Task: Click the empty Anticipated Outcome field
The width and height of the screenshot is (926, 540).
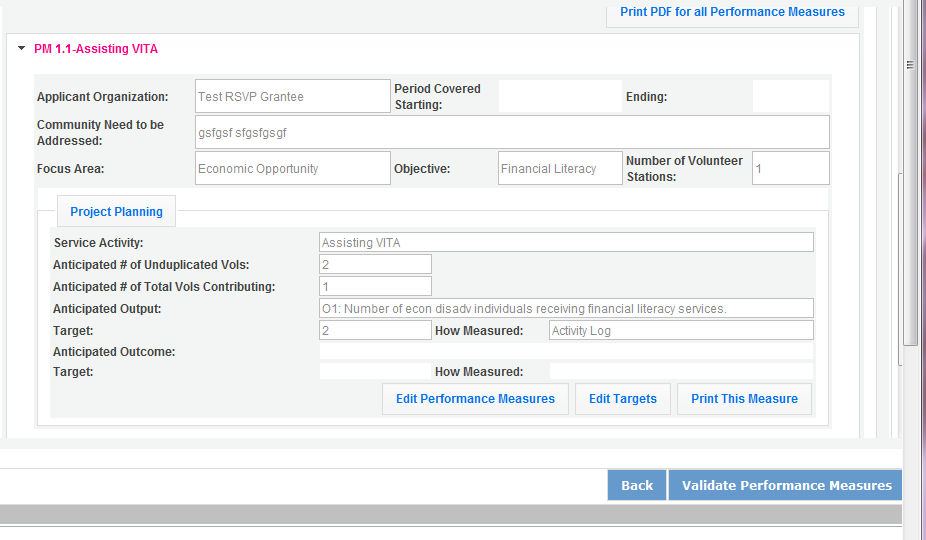Action: tap(566, 352)
